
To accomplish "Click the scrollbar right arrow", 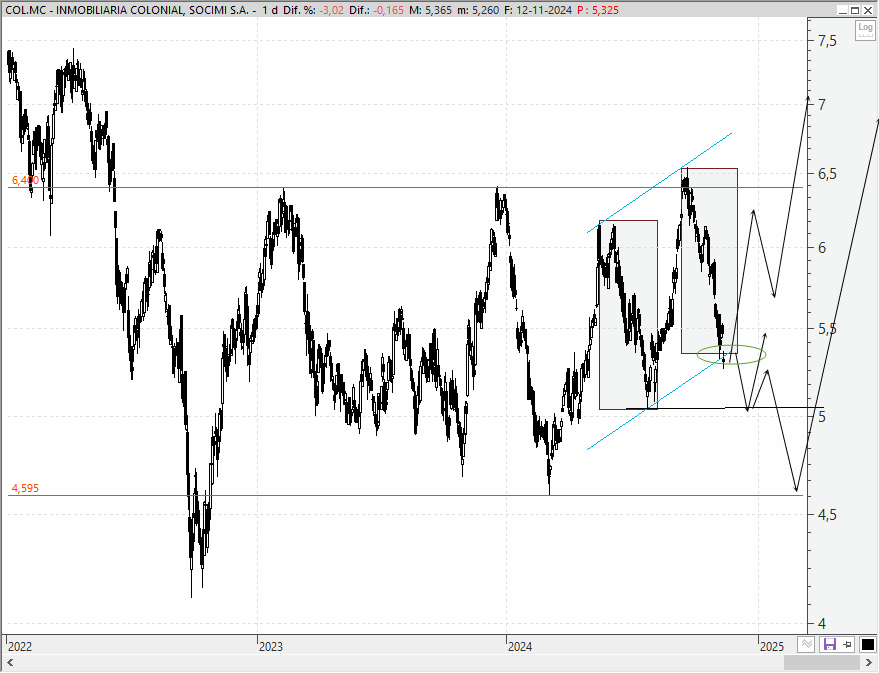I will coord(869,663).
